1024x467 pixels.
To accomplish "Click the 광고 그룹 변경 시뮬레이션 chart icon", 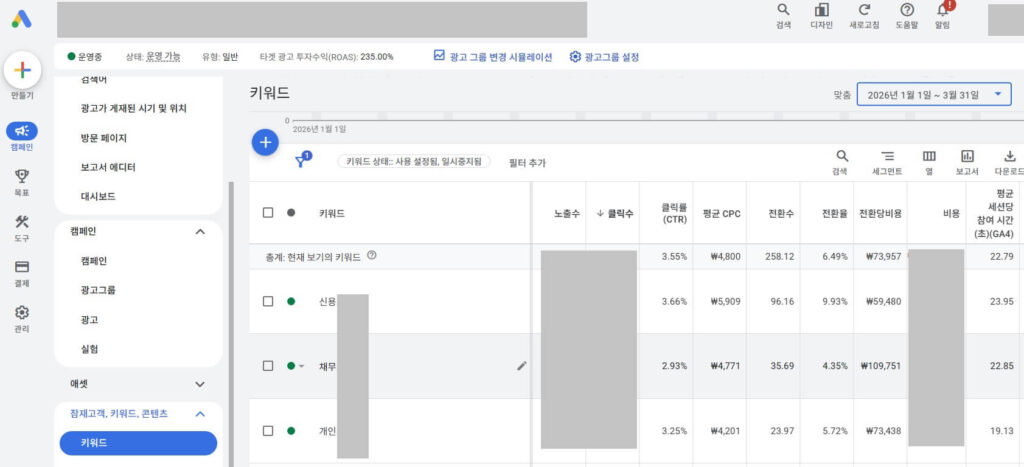I will [x=439, y=56].
